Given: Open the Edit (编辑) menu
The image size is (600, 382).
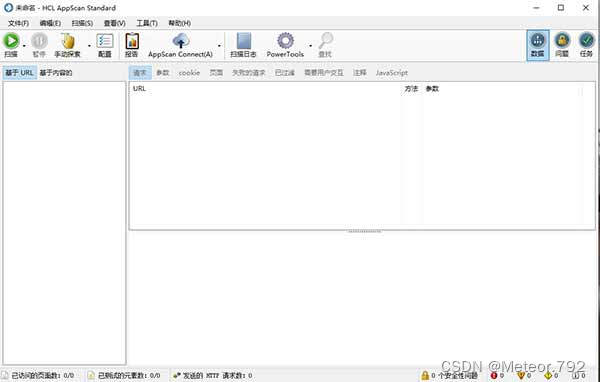Looking at the screenshot, I should pos(50,23).
